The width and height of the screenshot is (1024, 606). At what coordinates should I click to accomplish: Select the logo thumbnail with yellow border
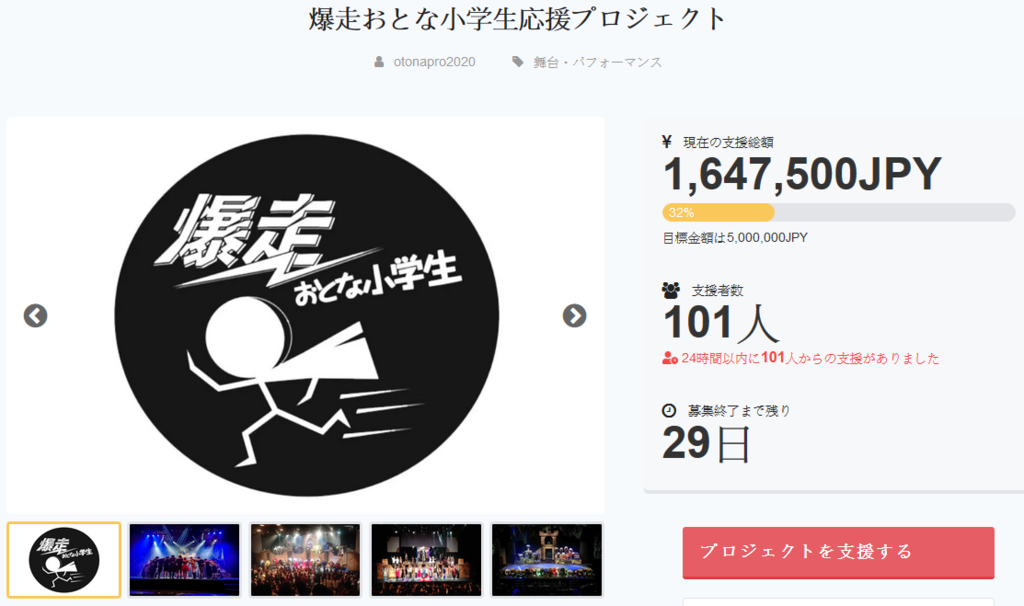click(x=64, y=560)
